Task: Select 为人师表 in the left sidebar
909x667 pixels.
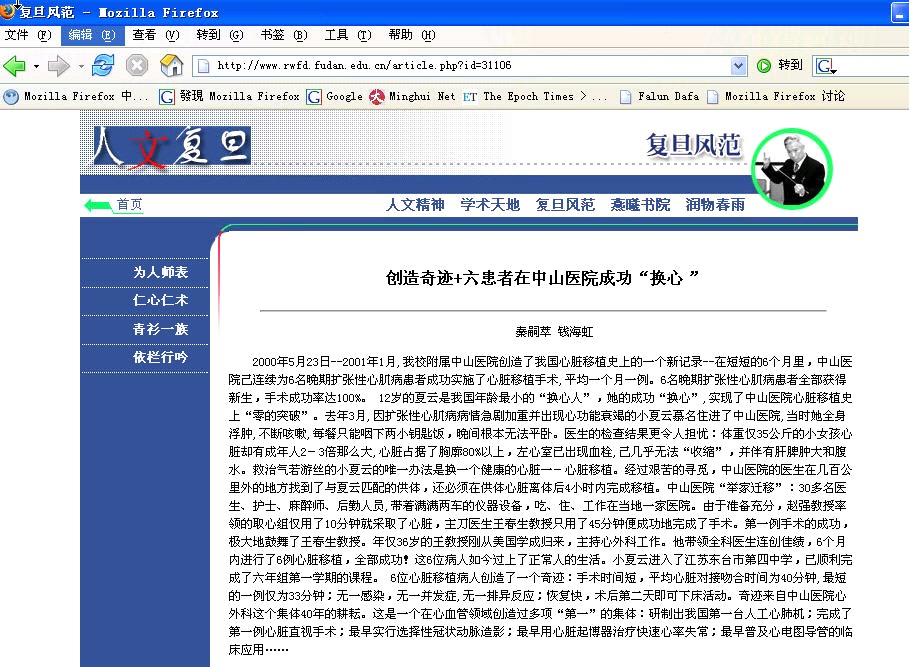Action: 160,272
